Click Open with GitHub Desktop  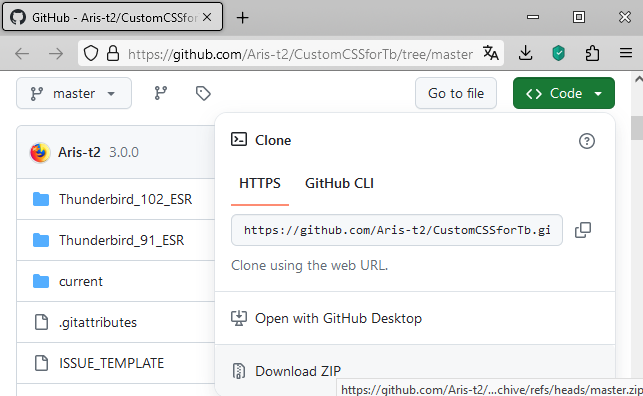point(338,318)
